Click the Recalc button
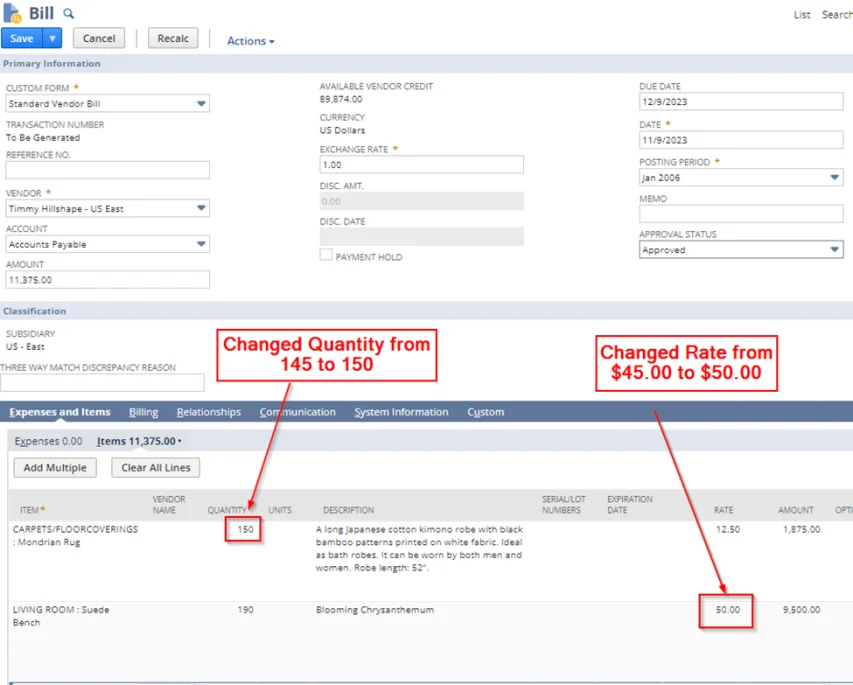This screenshot has width=853, height=685. coord(173,38)
